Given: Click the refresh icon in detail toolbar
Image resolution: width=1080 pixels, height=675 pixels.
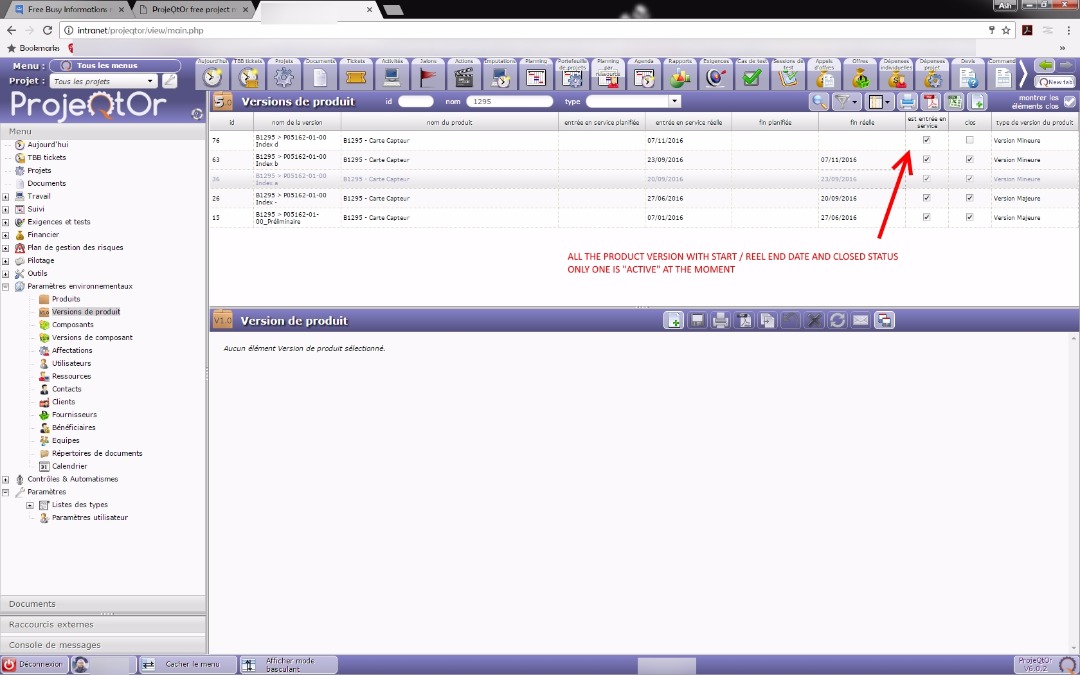Looking at the screenshot, I should [837, 320].
